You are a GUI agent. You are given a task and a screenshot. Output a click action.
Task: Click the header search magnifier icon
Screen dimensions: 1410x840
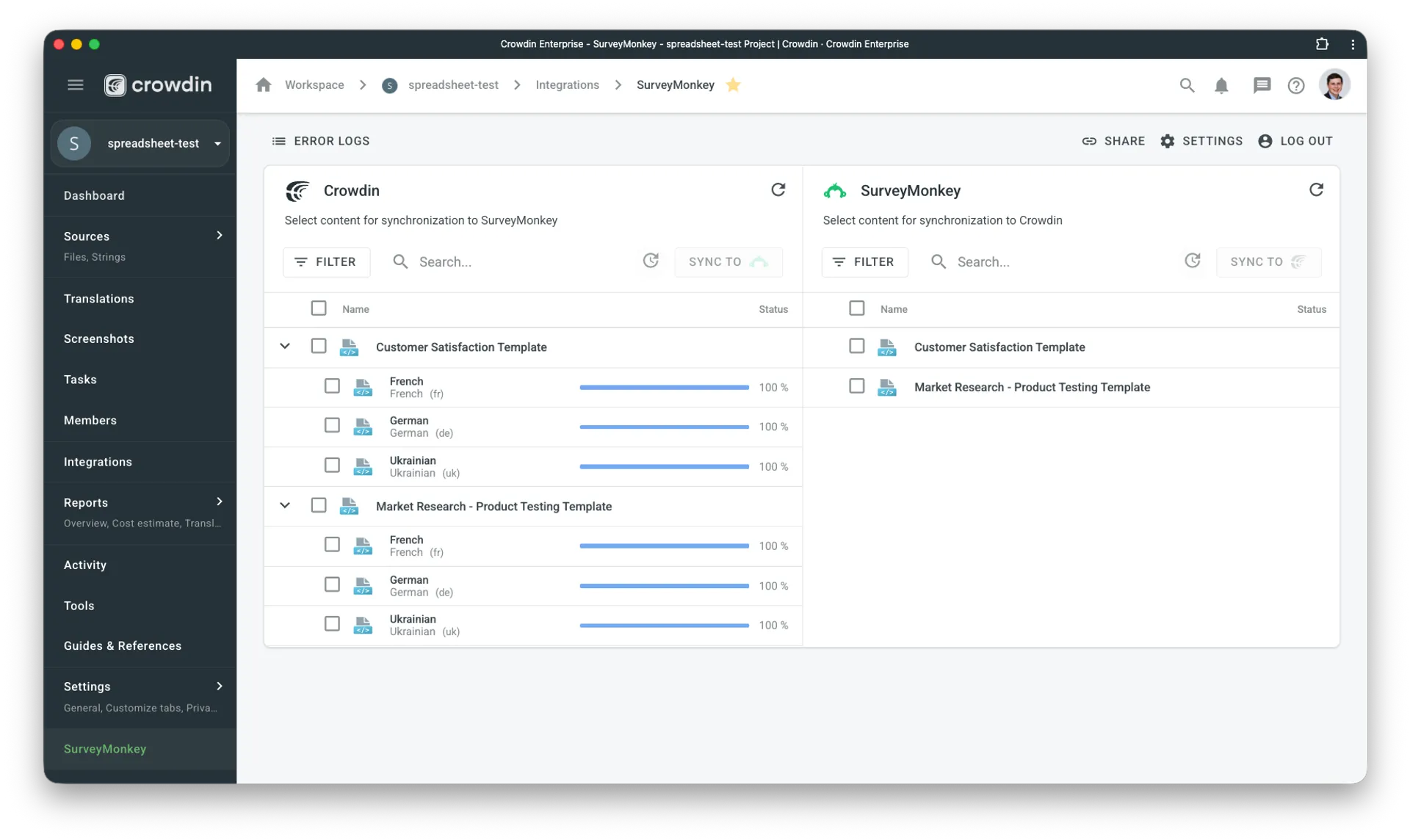(x=1187, y=86)
